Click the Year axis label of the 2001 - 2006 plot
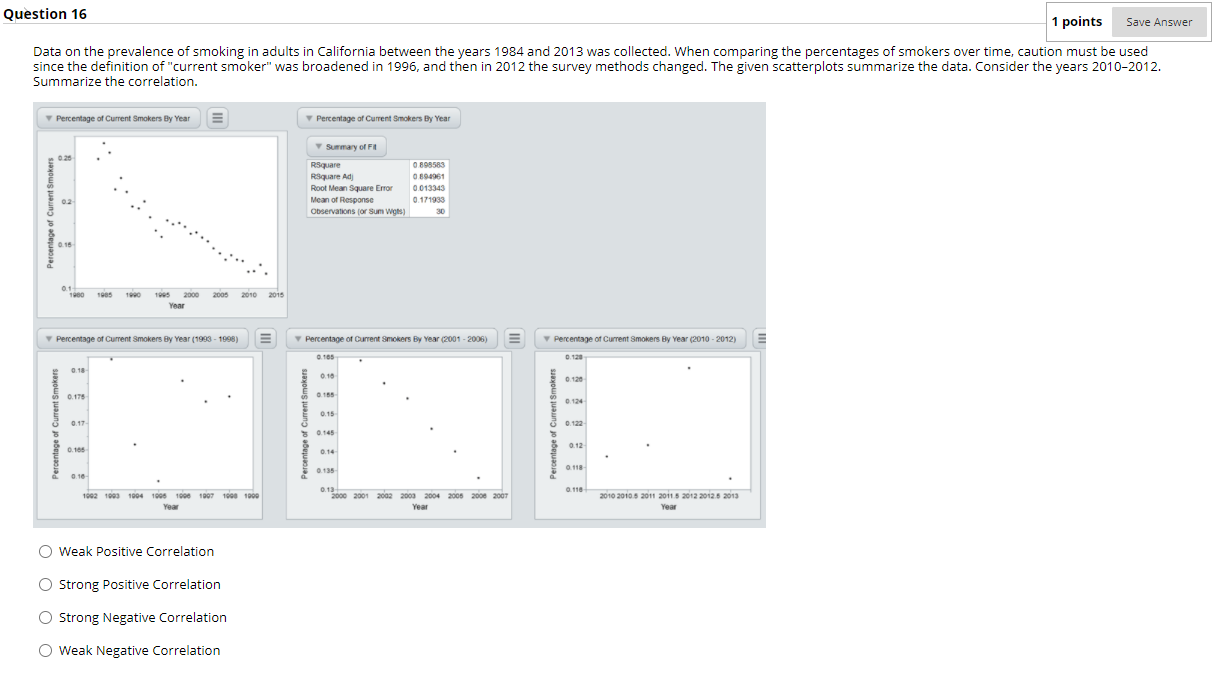The width and height of the screenshot is (1229, 690). pyautogui.click(x=420, y=507)
